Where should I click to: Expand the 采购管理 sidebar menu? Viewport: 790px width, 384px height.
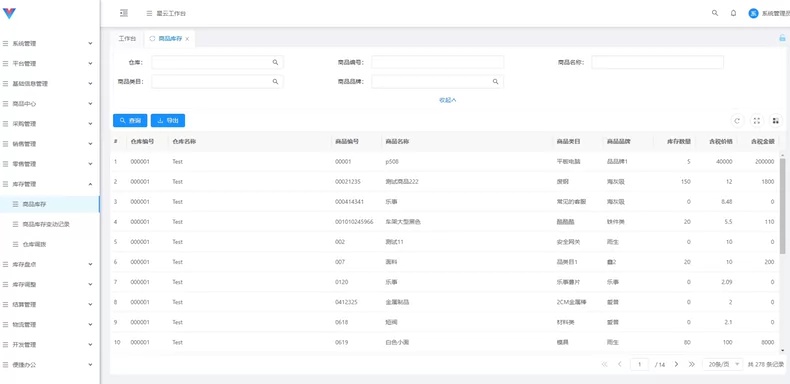click(x=49, y=123)
